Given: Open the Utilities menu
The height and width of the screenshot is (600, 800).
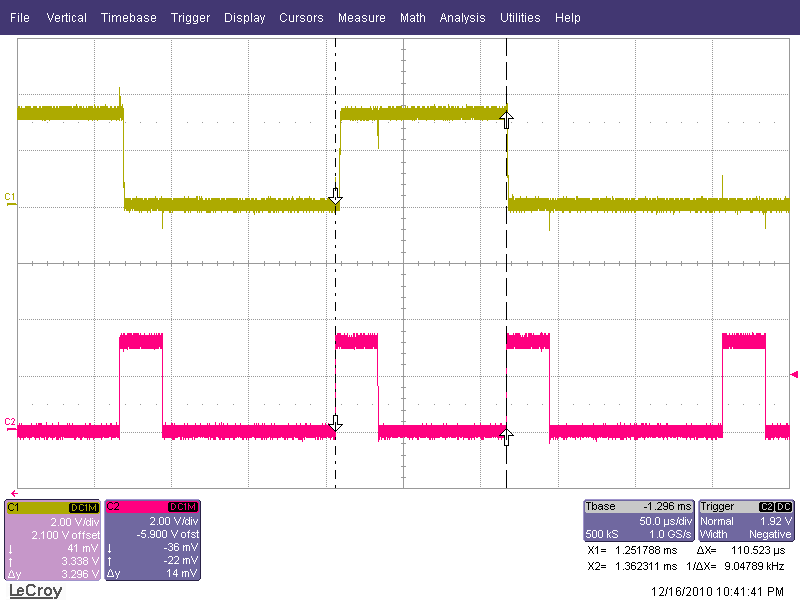Looking at the screenshot, I should [x=520, y=18].
